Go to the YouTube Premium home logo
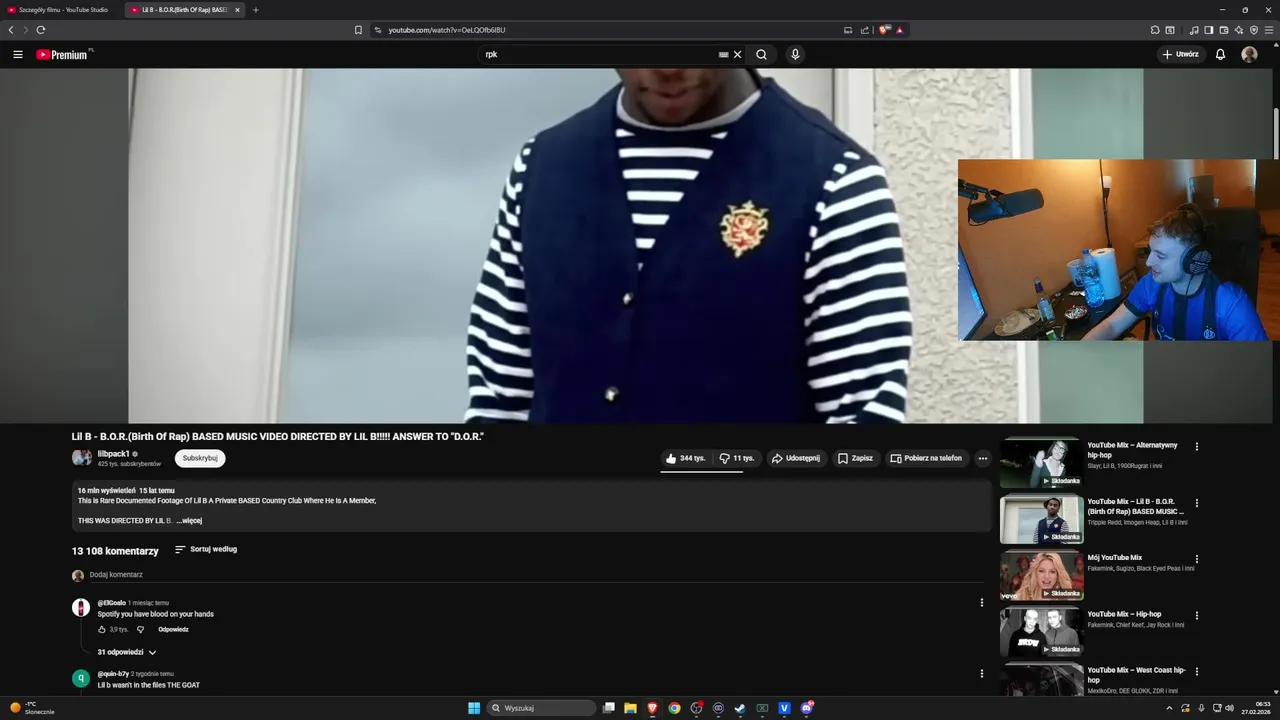The width and height of the screenshot is (1280, 720). click(x=64, y=55)
